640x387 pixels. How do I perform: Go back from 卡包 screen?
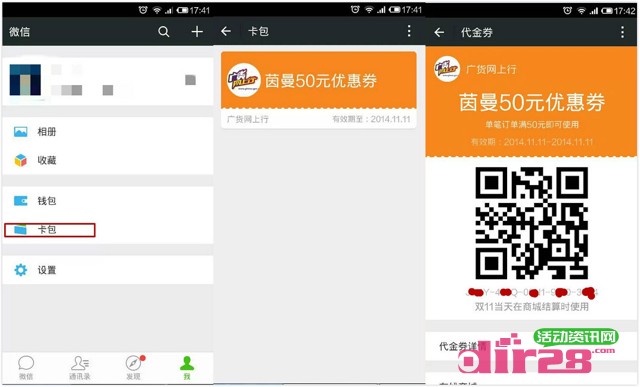226,31
